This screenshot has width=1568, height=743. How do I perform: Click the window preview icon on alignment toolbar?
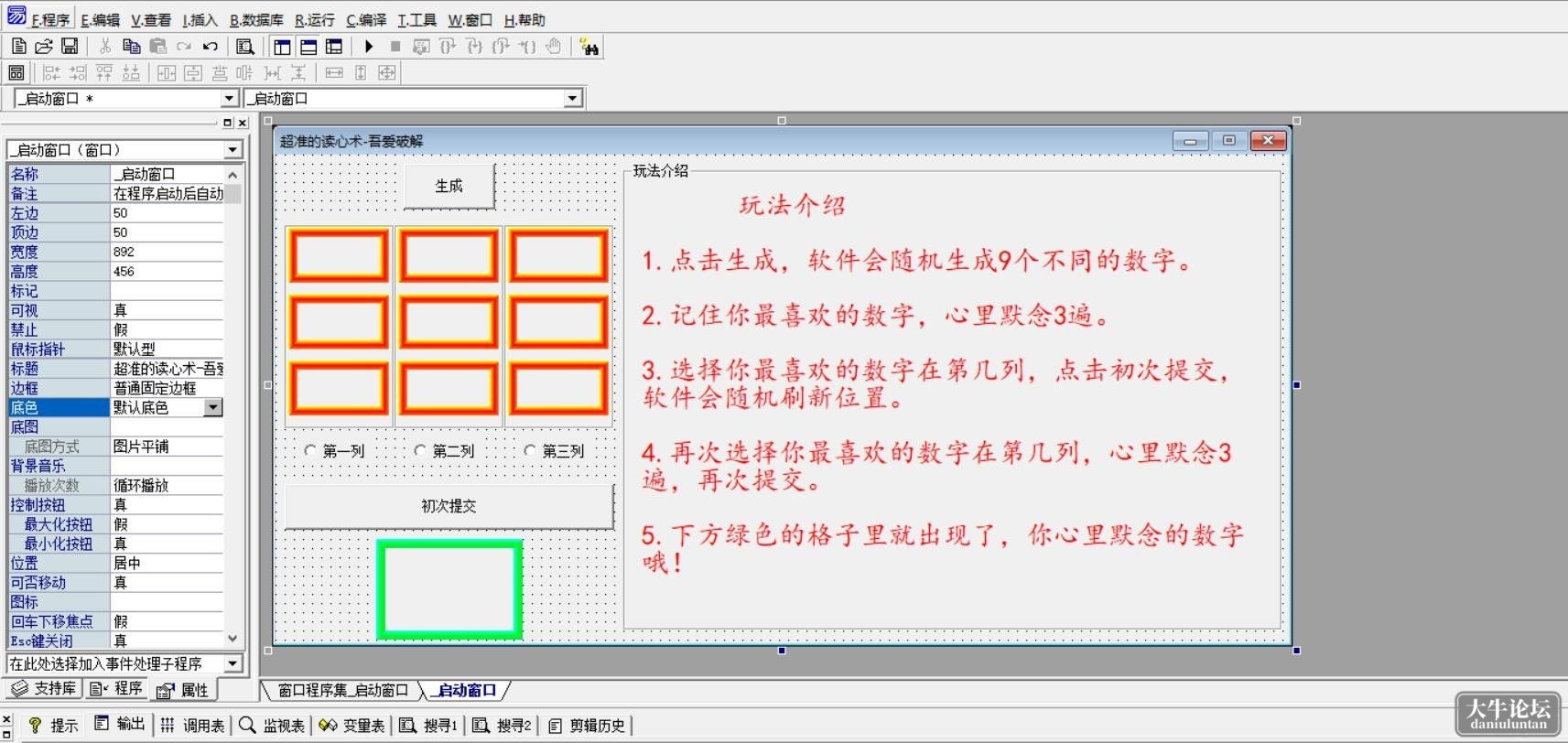tap(16, 72)
